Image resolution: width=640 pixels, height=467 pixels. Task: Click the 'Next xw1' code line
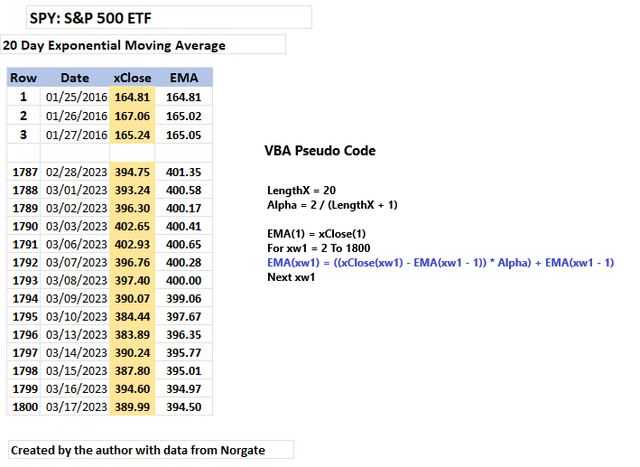pos(291,277)
